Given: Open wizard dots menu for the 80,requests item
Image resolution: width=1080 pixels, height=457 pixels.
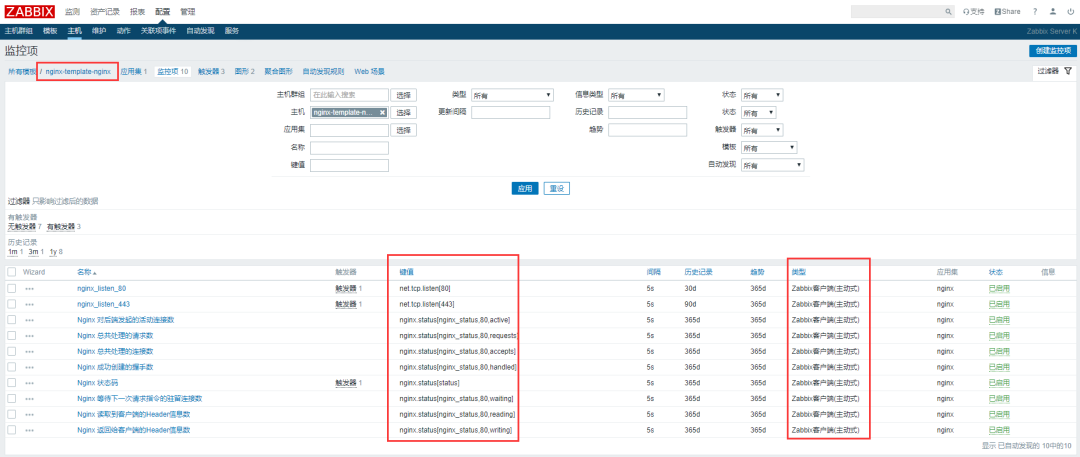Looking at the screenshot, I should [30, 336].
